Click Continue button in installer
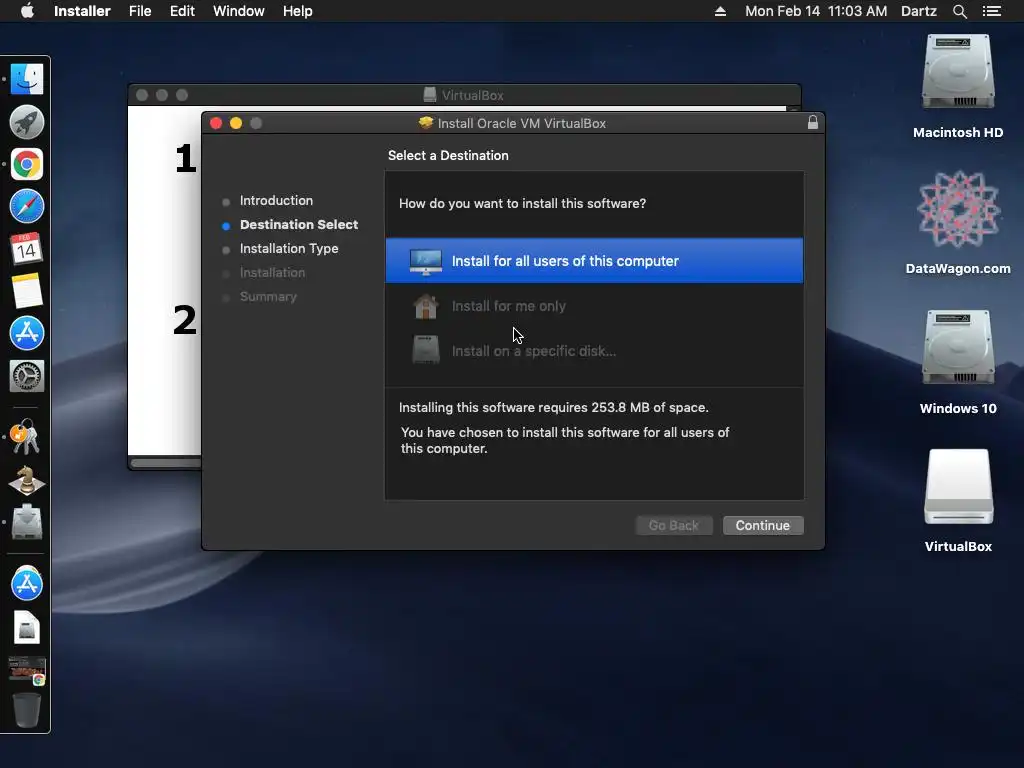 coord(763,525)
